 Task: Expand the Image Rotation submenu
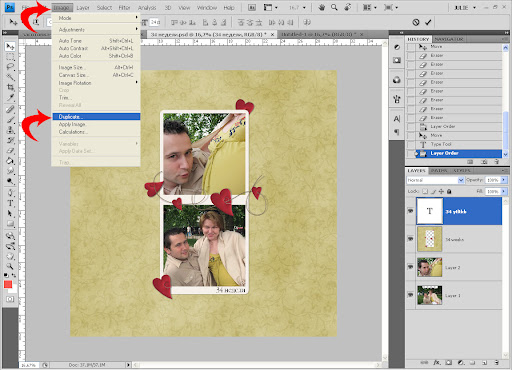[96, 83]
